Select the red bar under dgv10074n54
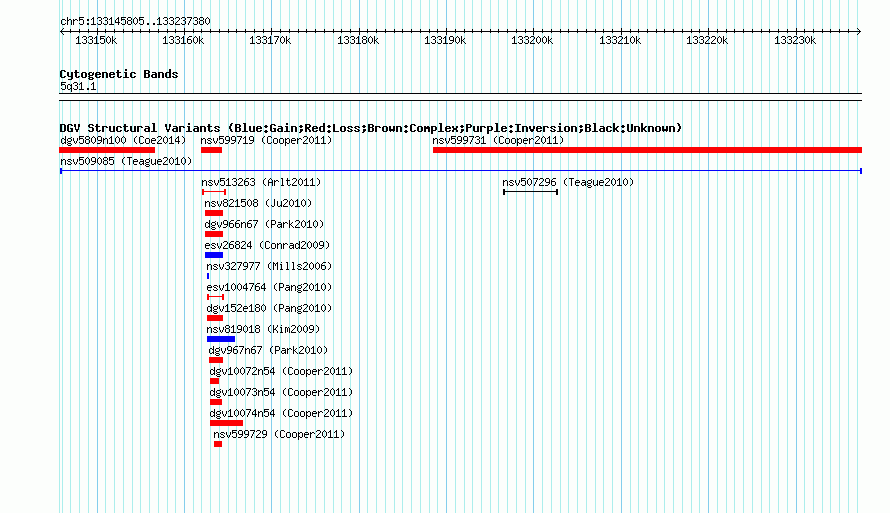The image size is (890, 513). coord(226,423)
